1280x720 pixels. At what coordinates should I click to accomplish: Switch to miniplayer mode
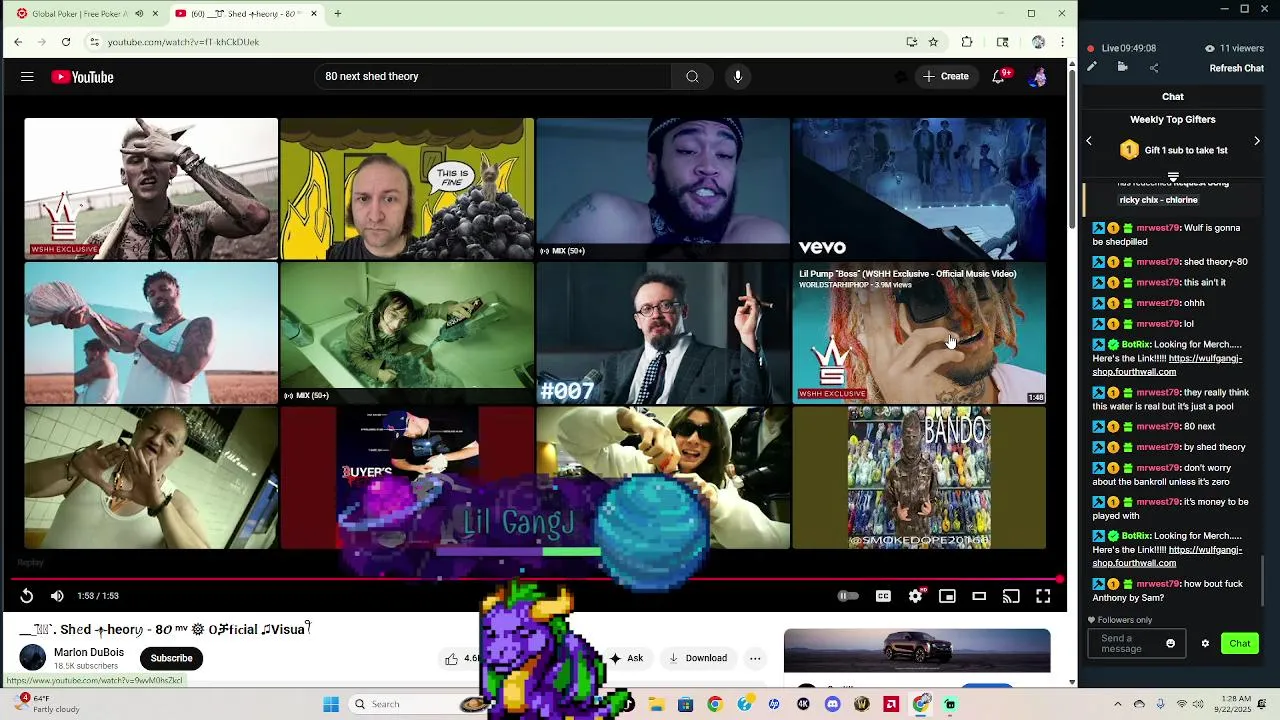[947, 596]
